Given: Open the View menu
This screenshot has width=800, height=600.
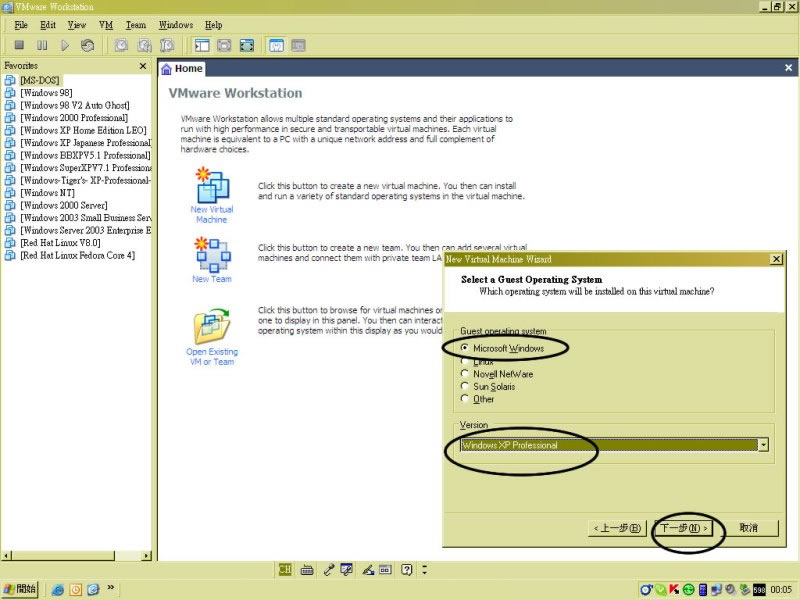Looking at the screenshot, I should (77, 24).
